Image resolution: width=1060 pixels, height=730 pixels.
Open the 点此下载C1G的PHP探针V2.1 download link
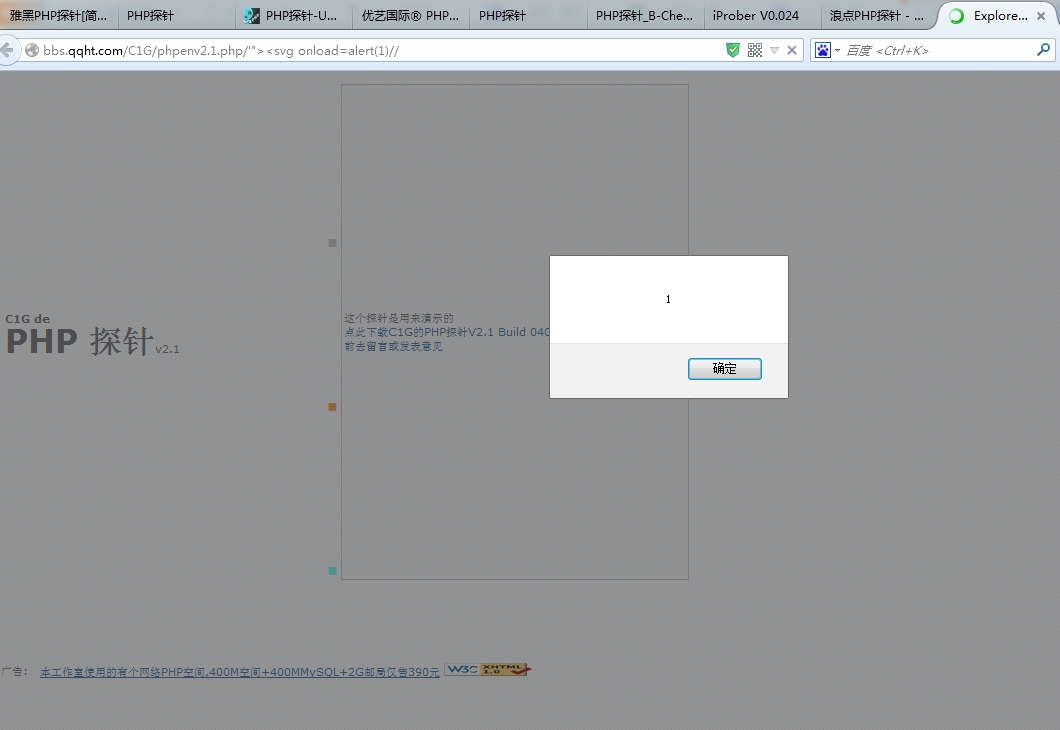(x=447, y=332)
